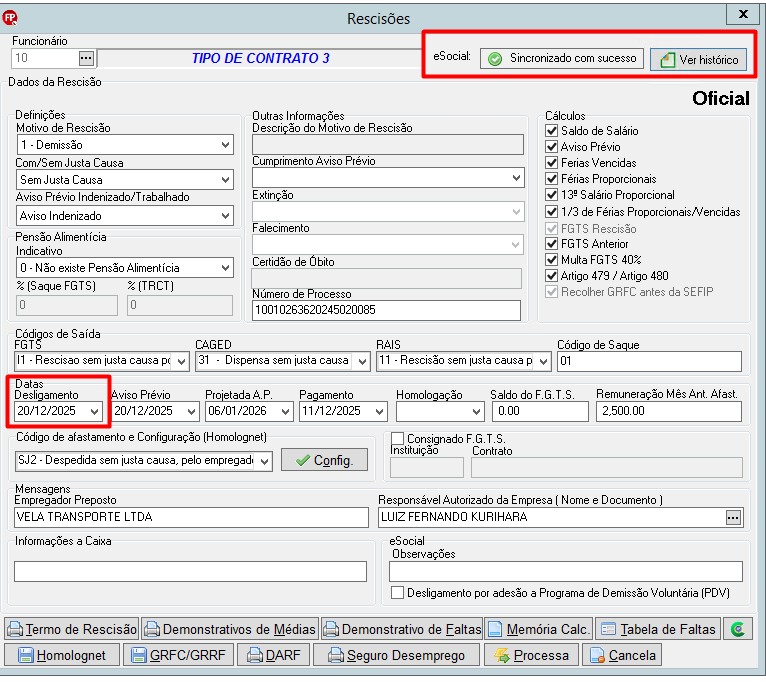Close the Rescisões window
The width and height of the screenshot is (766, 682).
pyautogui.click(x=743, y=14)
